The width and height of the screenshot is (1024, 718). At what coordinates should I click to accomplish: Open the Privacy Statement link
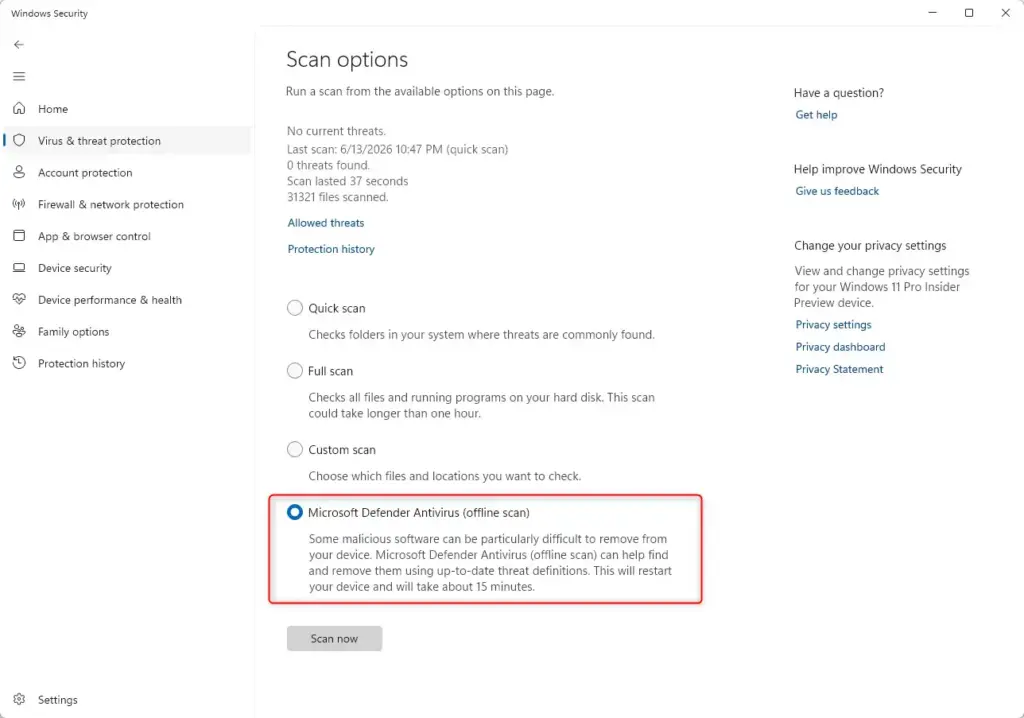tap(839, 369)
